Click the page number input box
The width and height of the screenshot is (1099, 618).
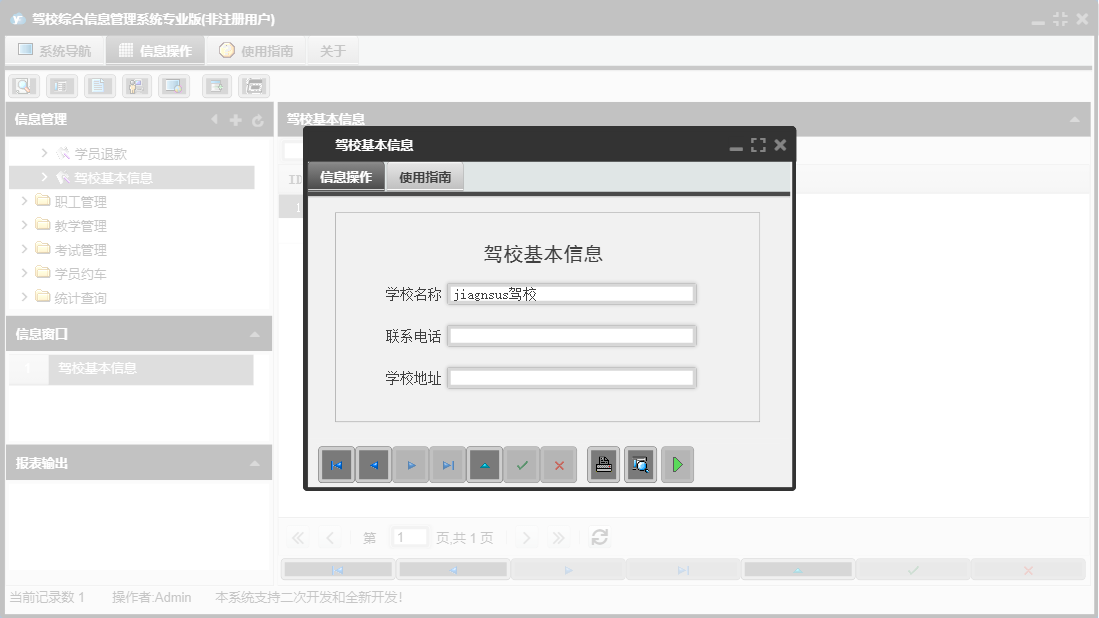pos(409,537)
